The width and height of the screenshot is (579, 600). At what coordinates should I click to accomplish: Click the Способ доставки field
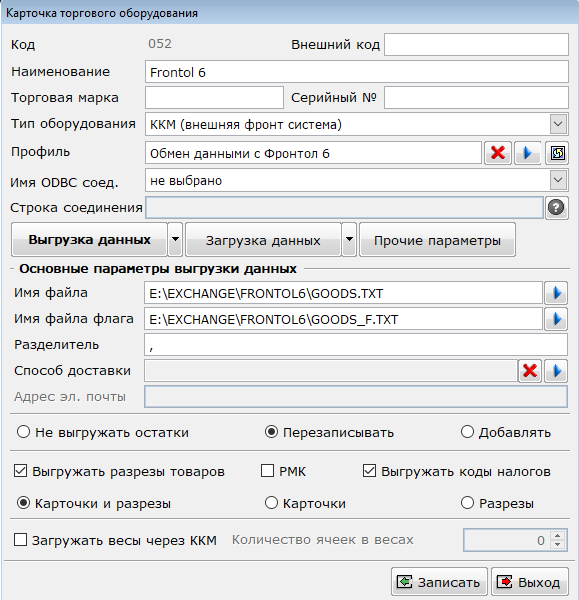331,371
